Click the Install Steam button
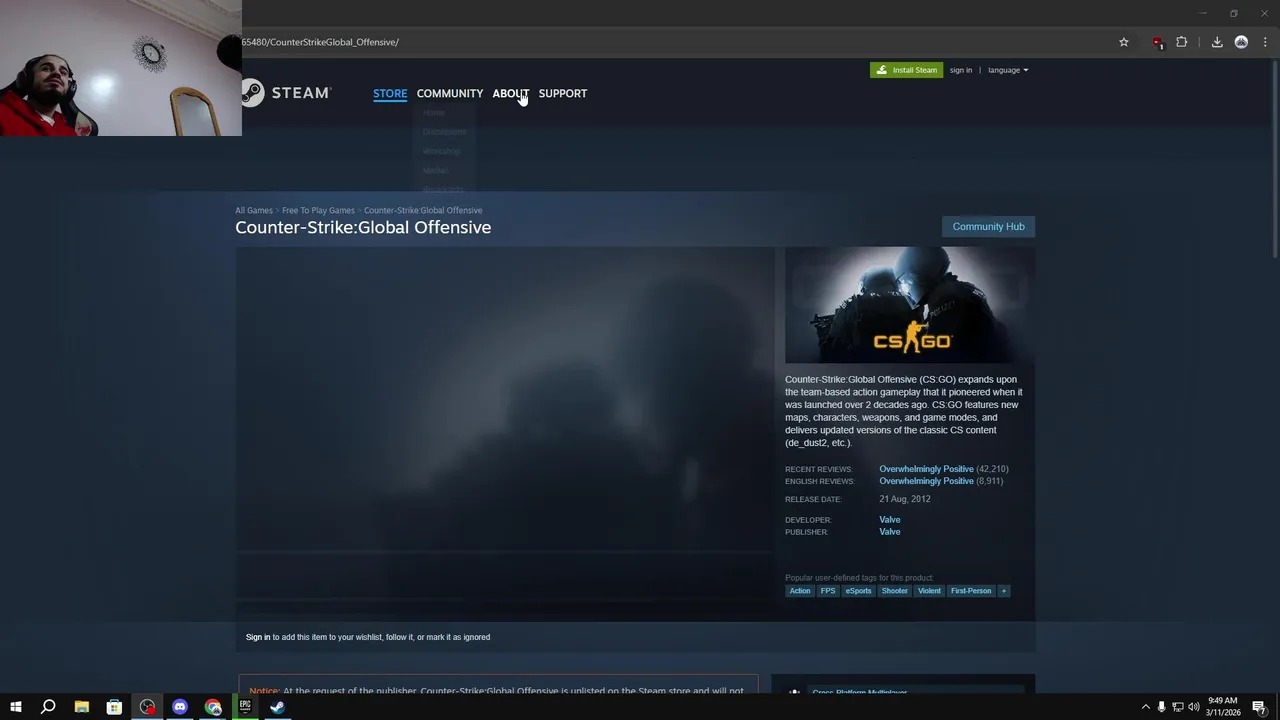The image size is (1280, 720). pyautogui.click(x=906, y=70)
